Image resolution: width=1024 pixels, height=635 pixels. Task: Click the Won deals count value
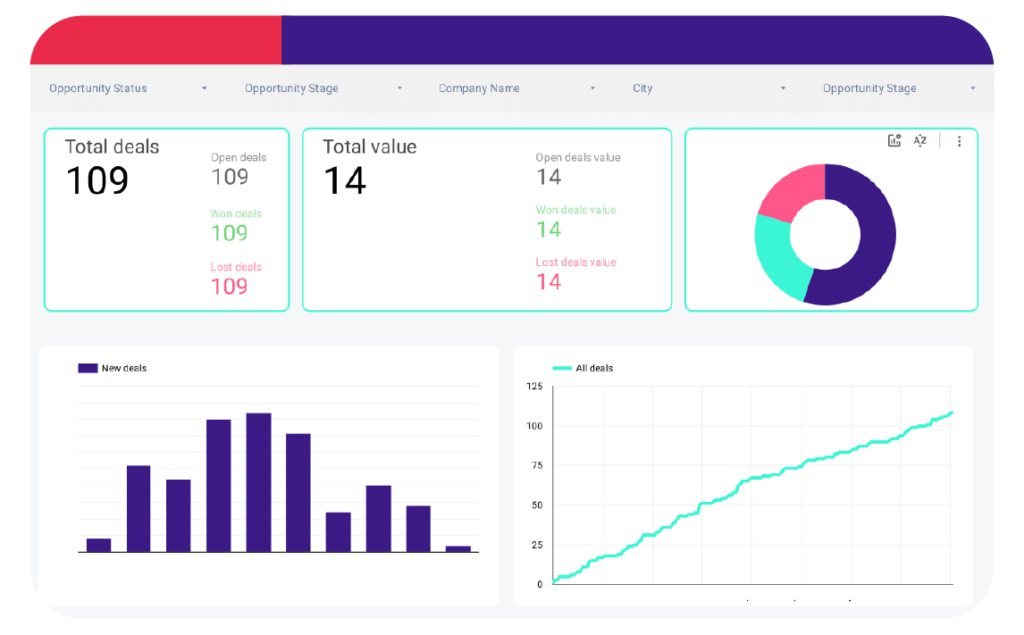pos(229,233)
